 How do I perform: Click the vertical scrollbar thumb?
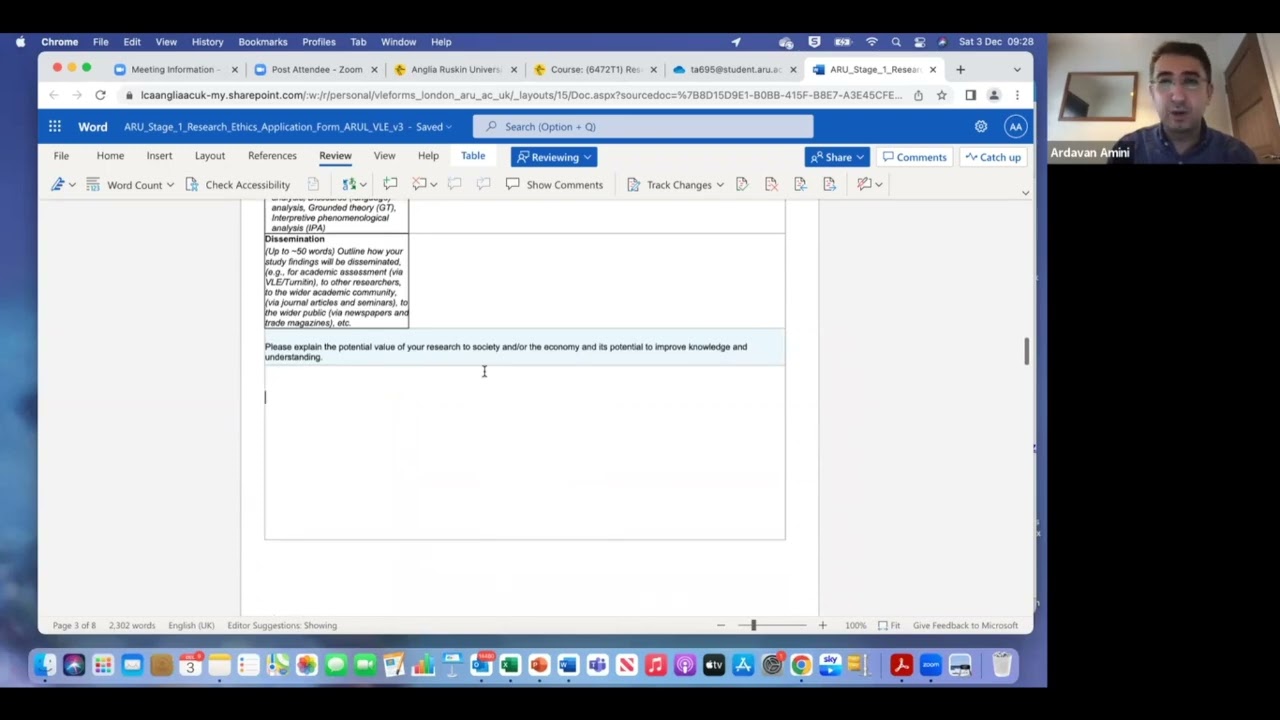[1026, 351]
